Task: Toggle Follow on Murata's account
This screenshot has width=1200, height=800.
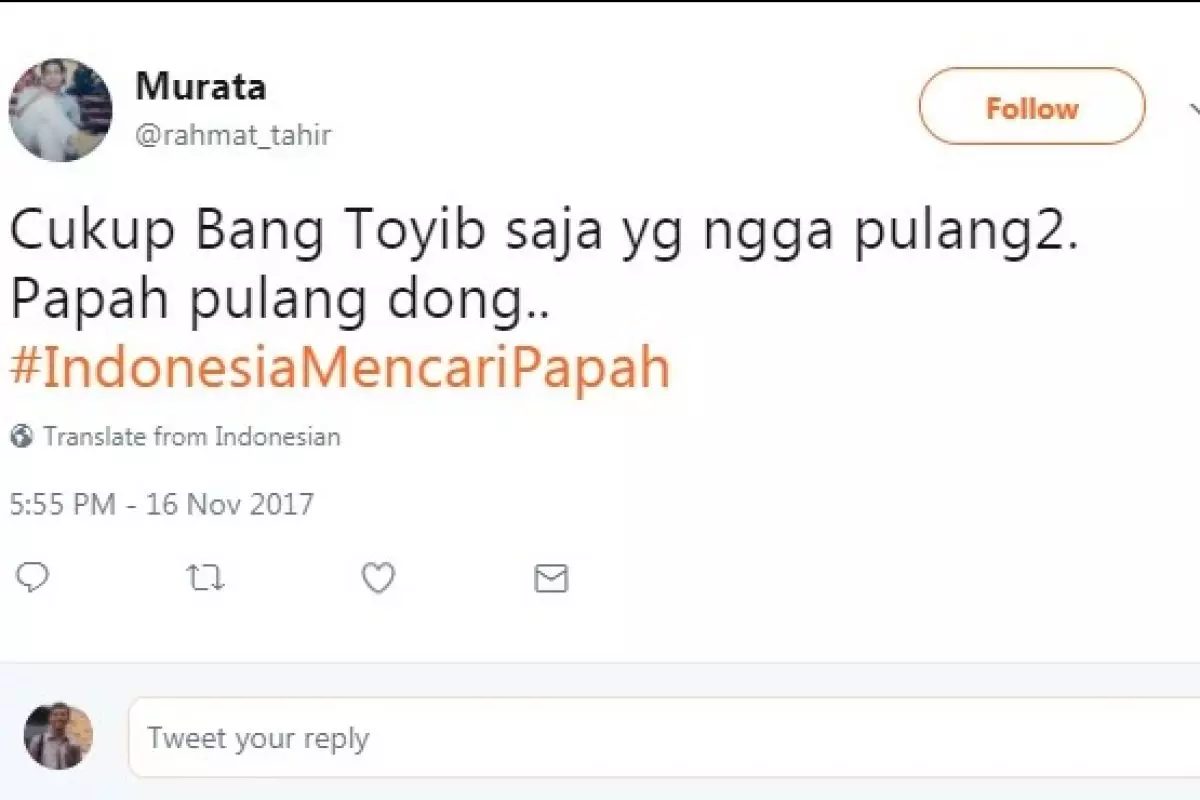Action: click(1032, 108)
